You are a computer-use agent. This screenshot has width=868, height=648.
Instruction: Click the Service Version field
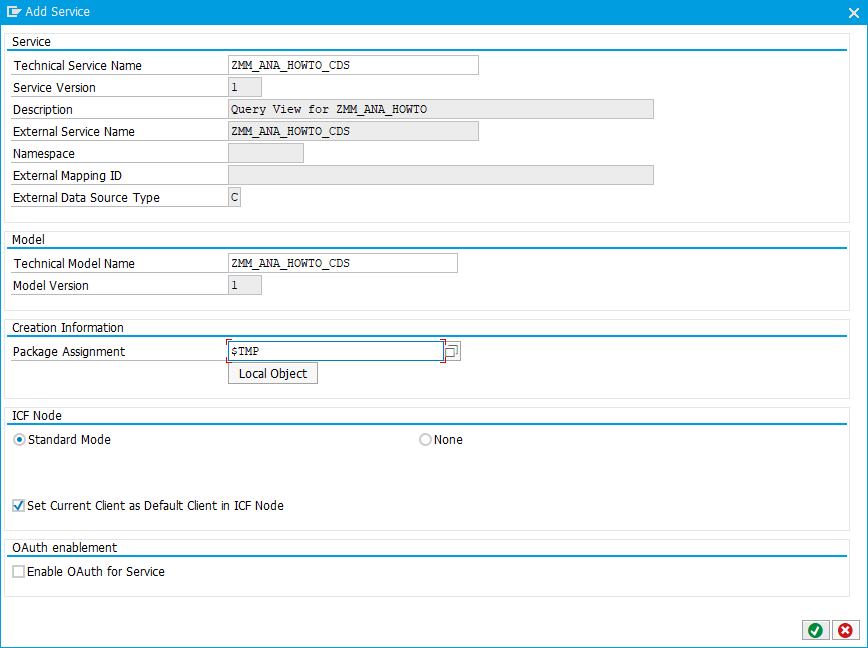pos(245,87)
